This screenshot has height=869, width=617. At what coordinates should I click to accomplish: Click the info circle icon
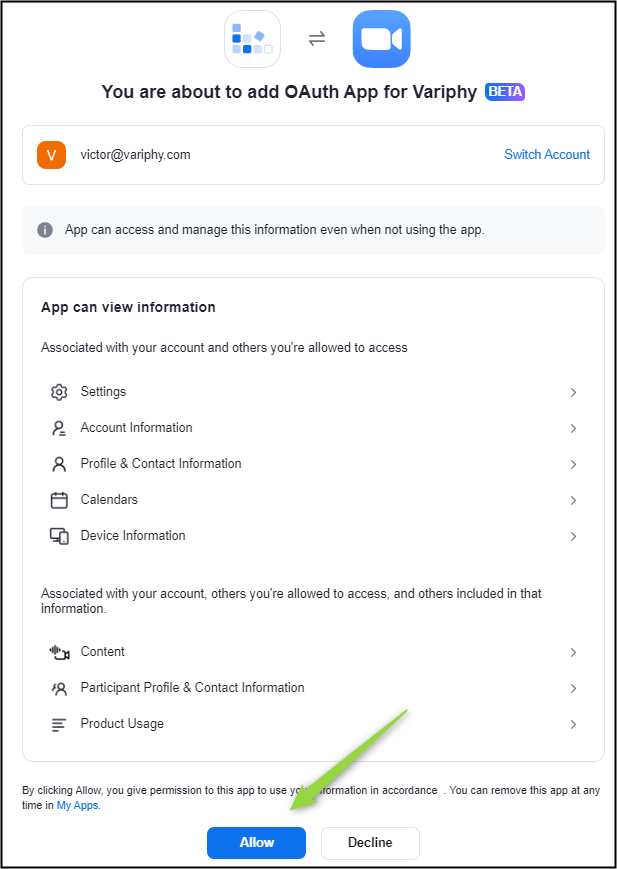pyautogui.click(x=45, y=230)
